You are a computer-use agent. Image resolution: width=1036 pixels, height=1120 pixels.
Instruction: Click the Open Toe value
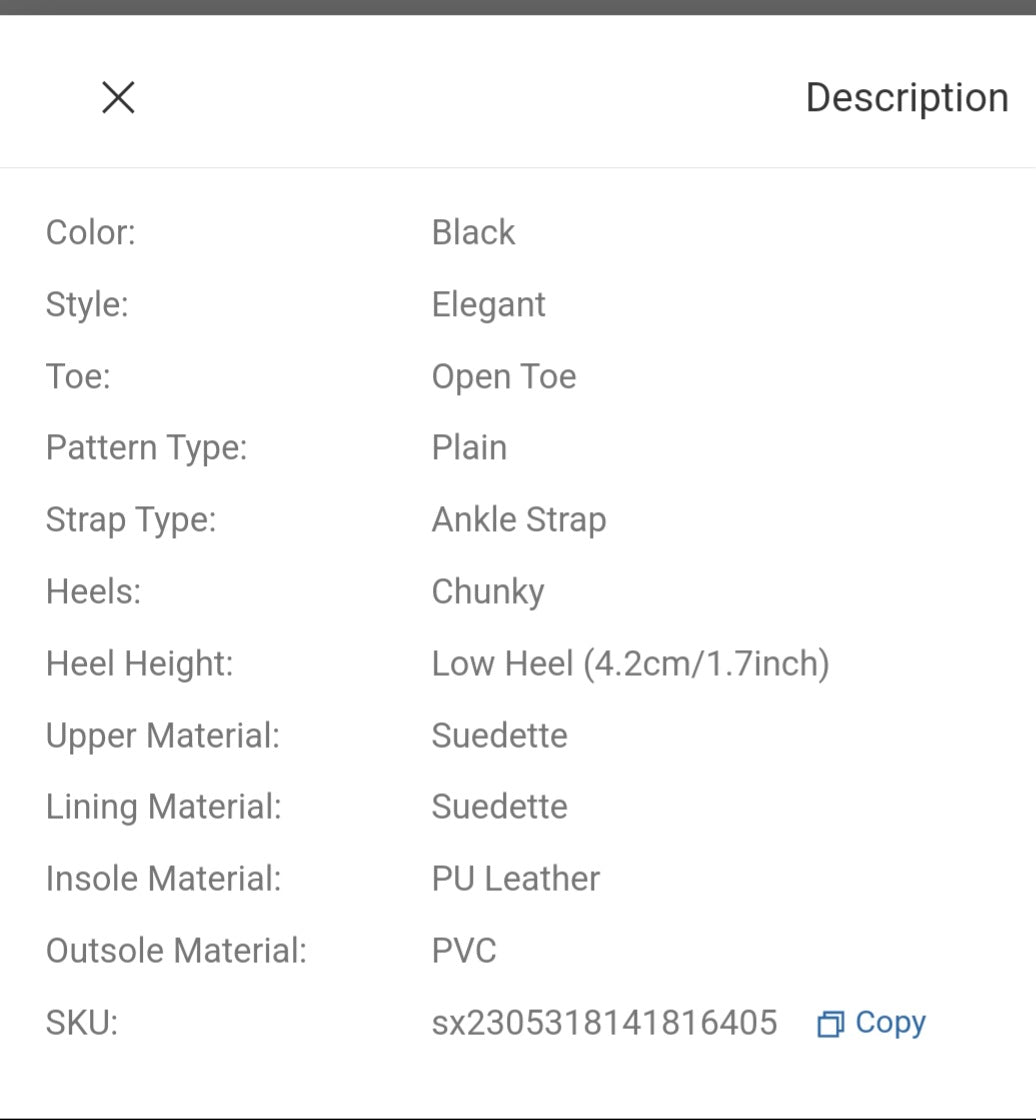point(504,377)
